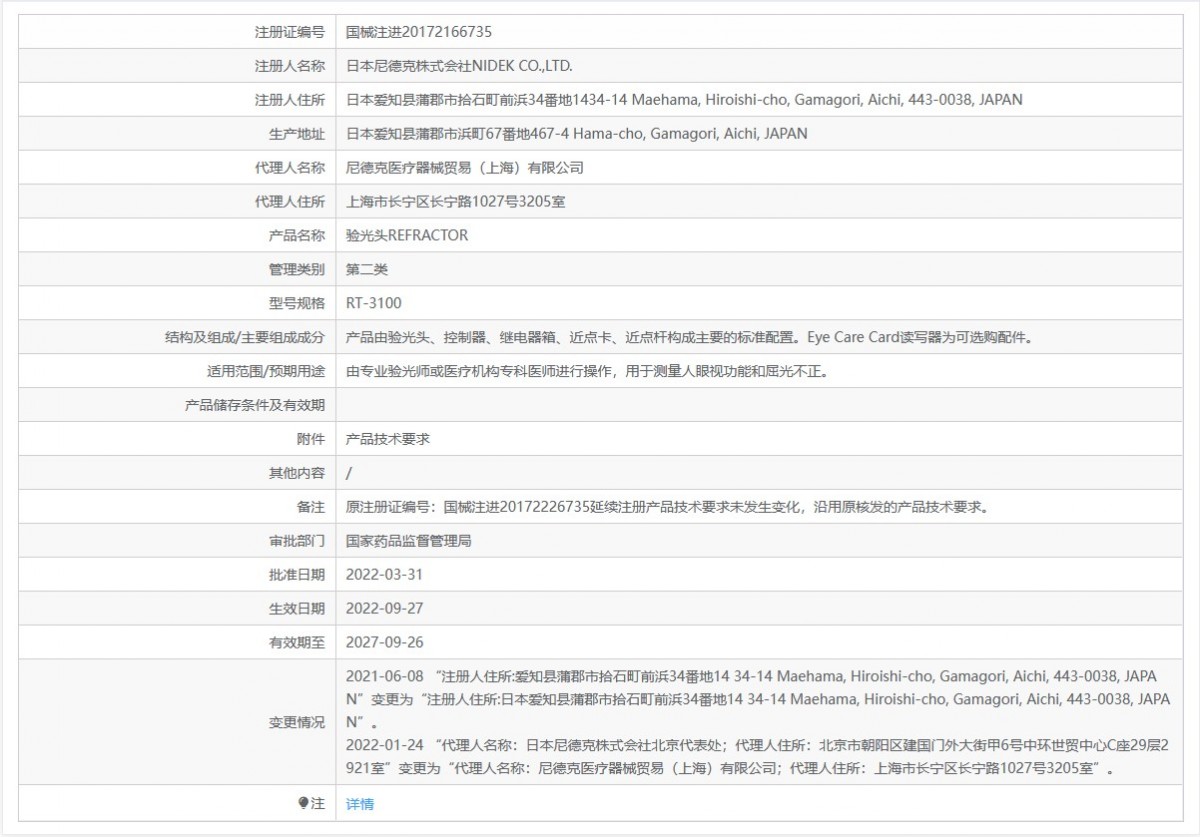Image resolution: width=1200 pixels, height=837 pixels.
Task: Click the 生效日期 row label
Action: (x=297, y=610)
